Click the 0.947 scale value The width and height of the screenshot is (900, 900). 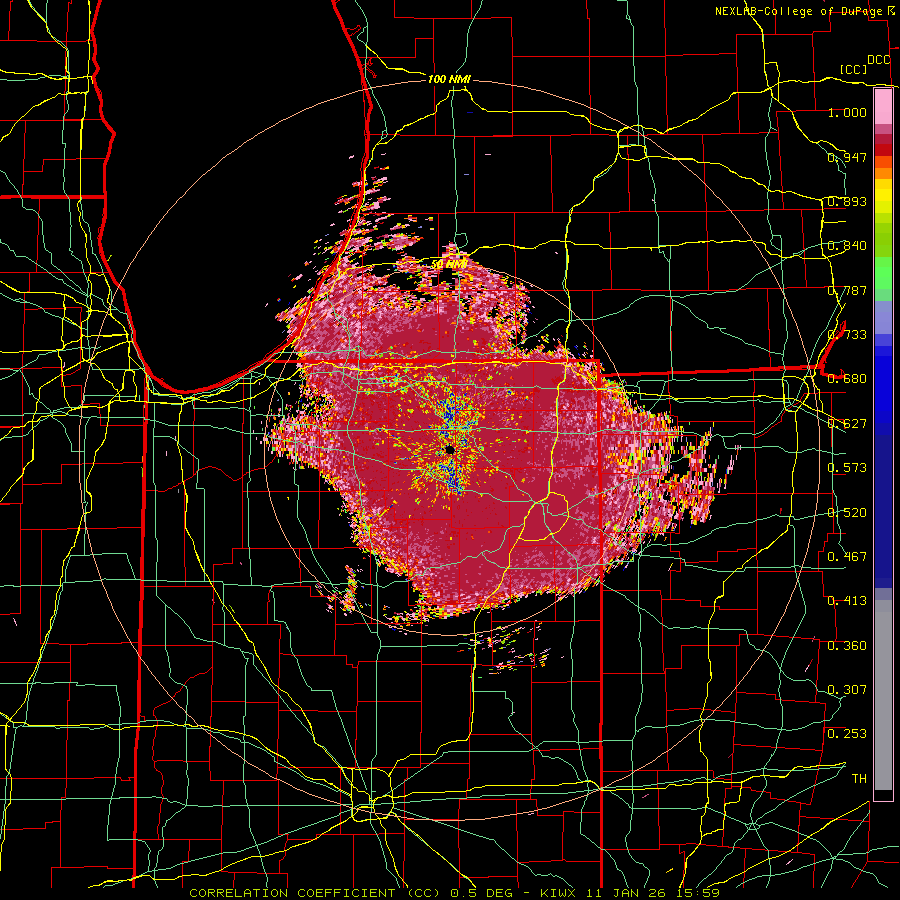(x=847, y=157)
